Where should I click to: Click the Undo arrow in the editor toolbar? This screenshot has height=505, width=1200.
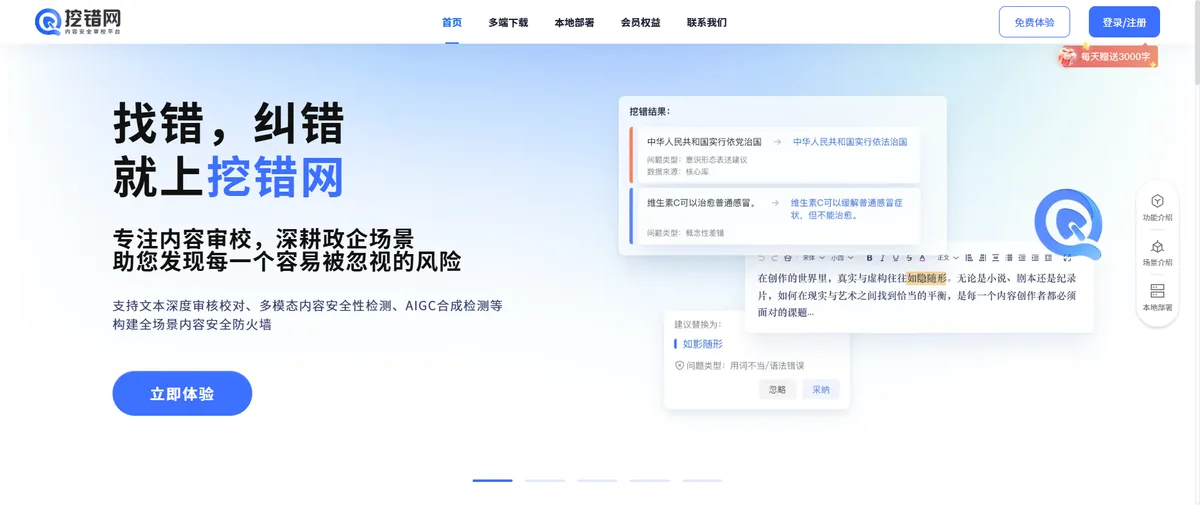[761, 258]
